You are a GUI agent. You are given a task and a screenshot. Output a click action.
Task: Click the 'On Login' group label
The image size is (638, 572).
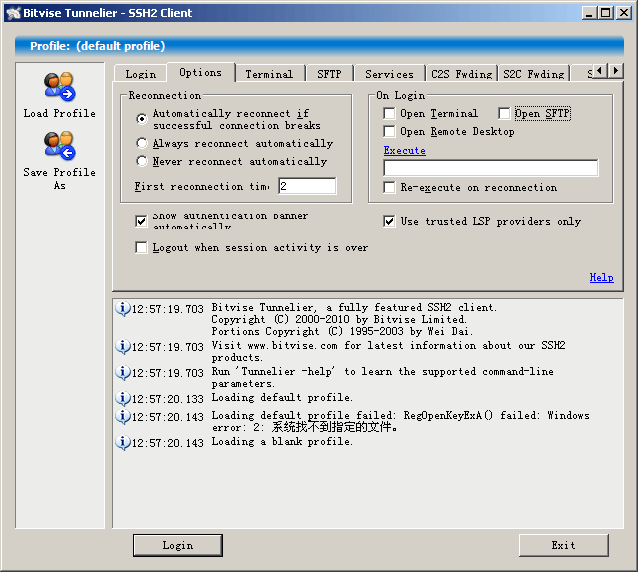tap(400, 95)
